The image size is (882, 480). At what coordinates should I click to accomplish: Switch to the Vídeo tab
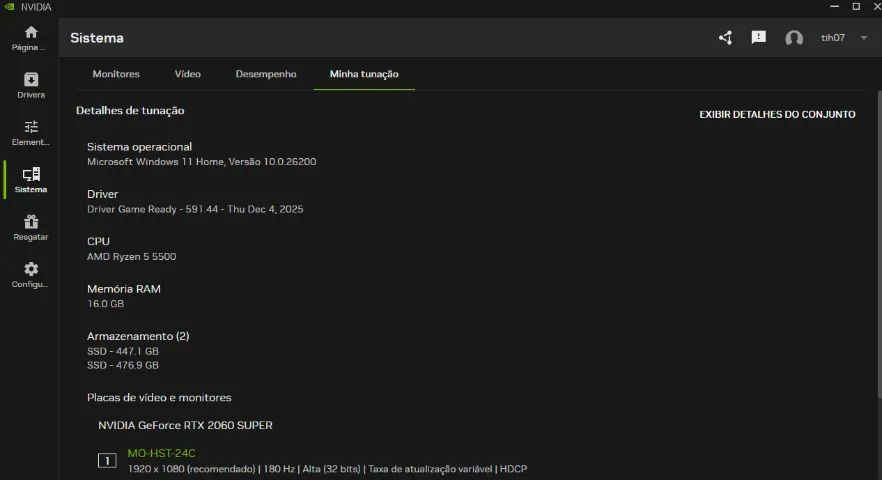pos(188,74)
